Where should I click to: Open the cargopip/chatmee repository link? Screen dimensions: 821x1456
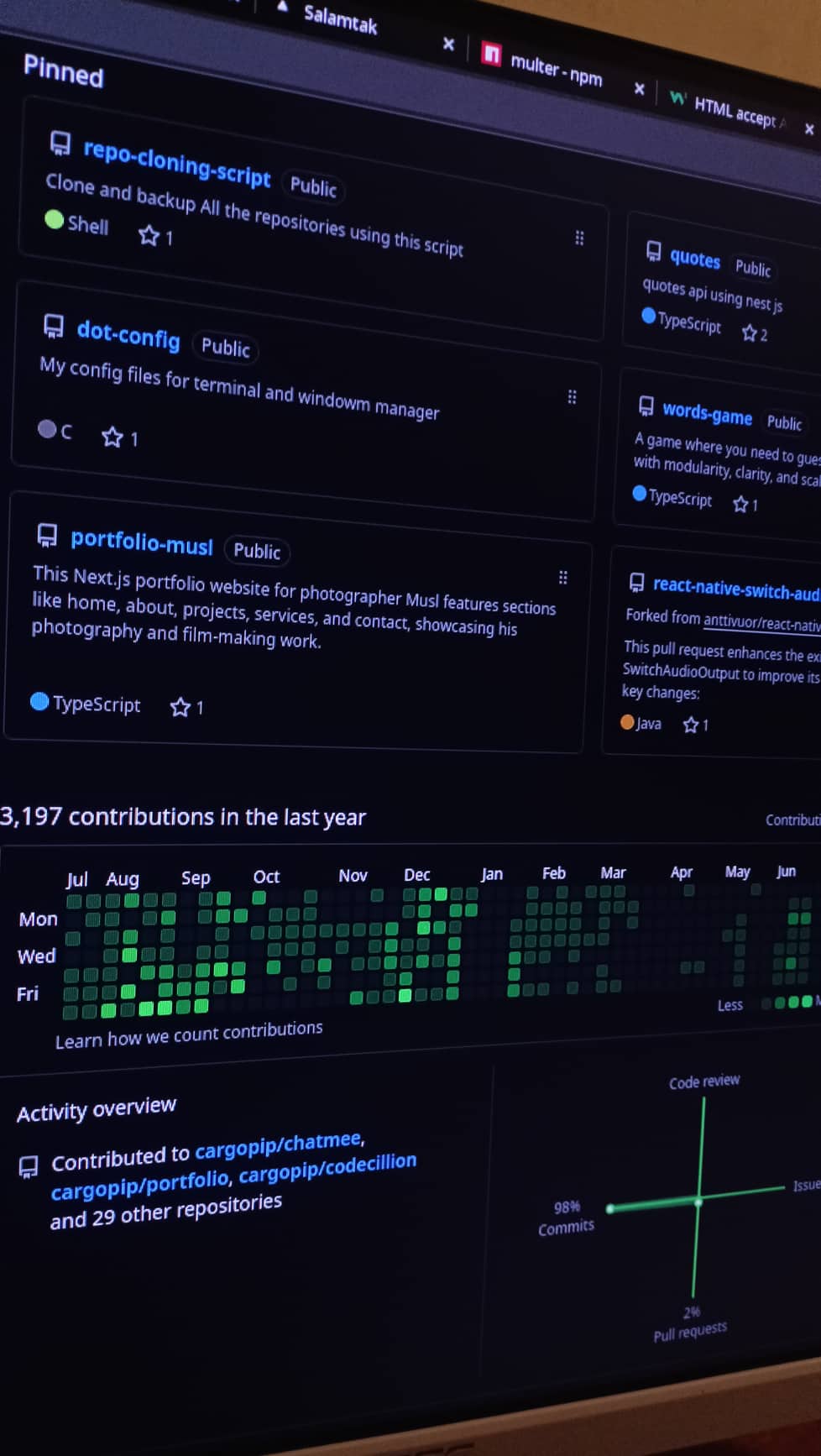pos(279,1145)
